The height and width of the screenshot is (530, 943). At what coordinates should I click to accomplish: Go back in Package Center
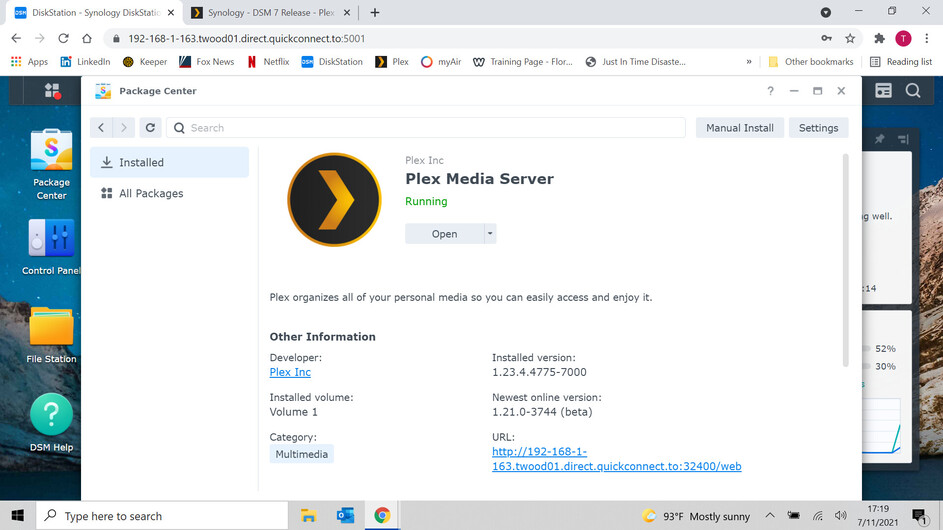pos(101,128)
